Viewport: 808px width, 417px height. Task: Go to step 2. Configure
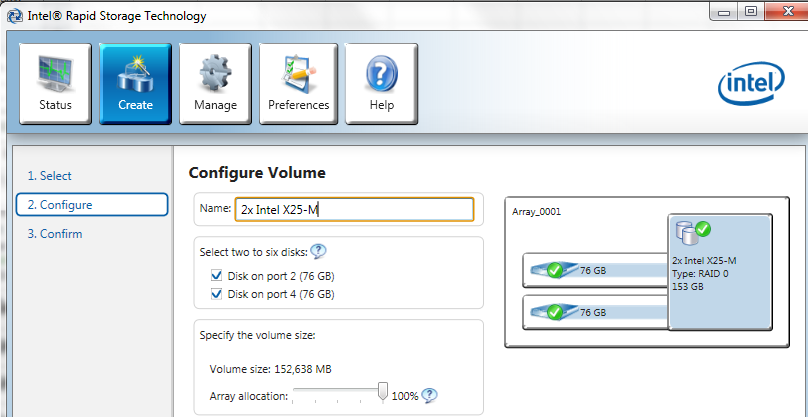coord(92,205)
